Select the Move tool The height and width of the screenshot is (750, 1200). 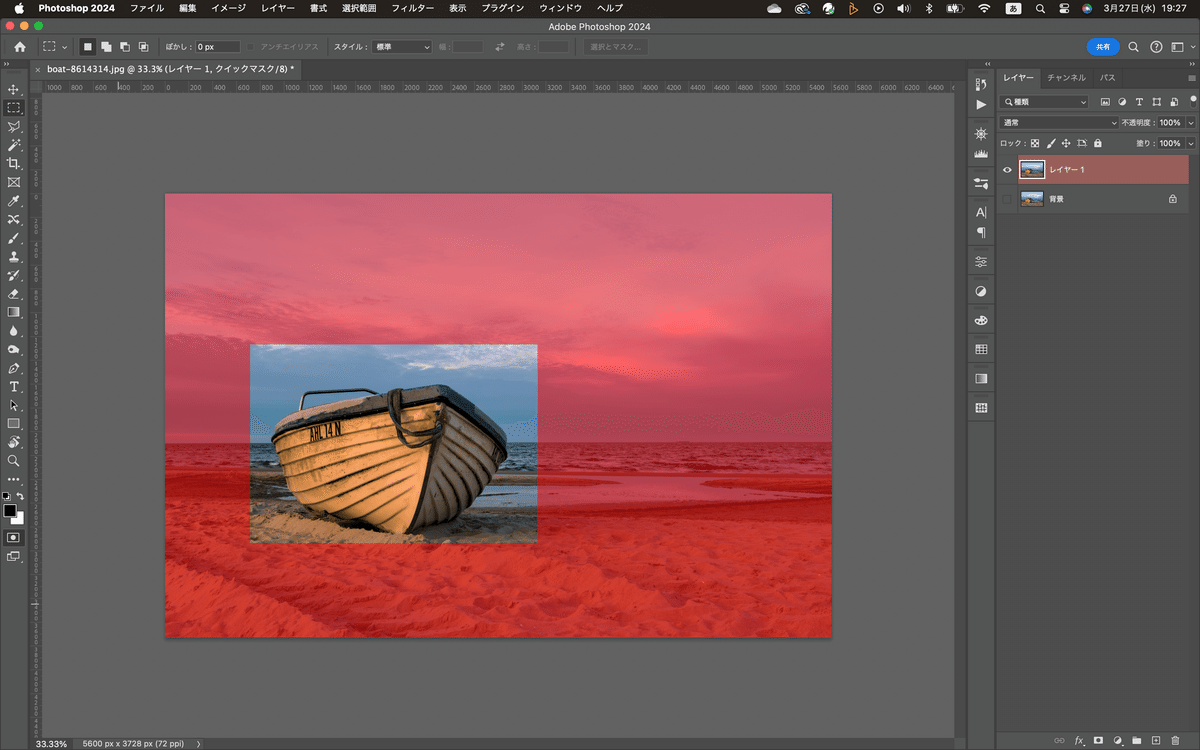point(14,90)
